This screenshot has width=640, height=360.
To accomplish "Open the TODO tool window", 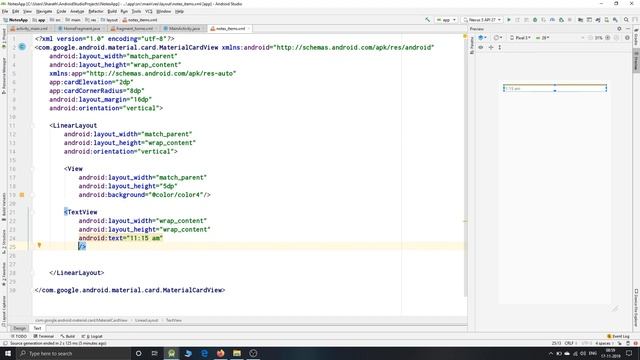I will [19, 336].
